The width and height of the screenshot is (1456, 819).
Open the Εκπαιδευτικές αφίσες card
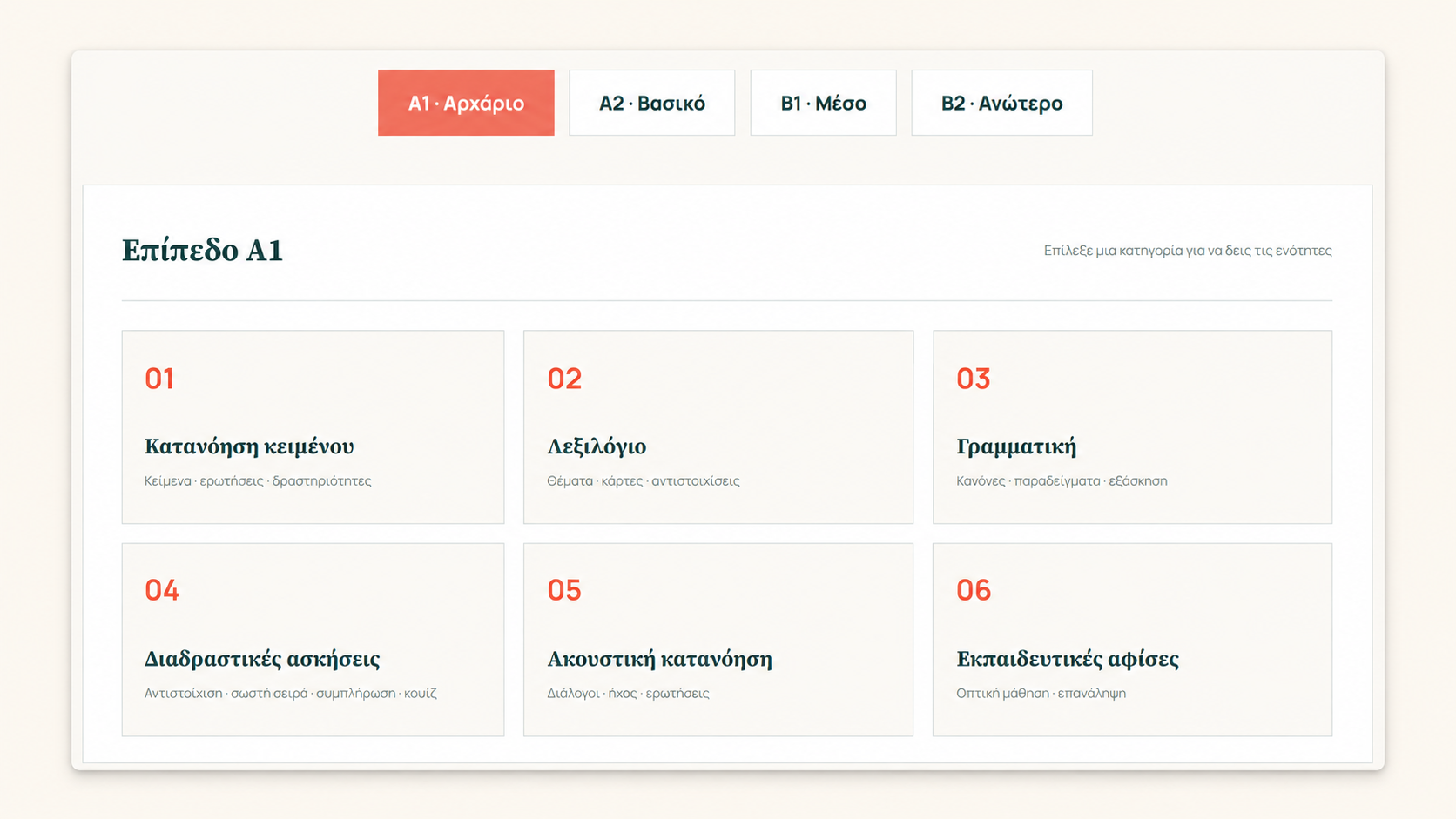tap(1132, 640)
